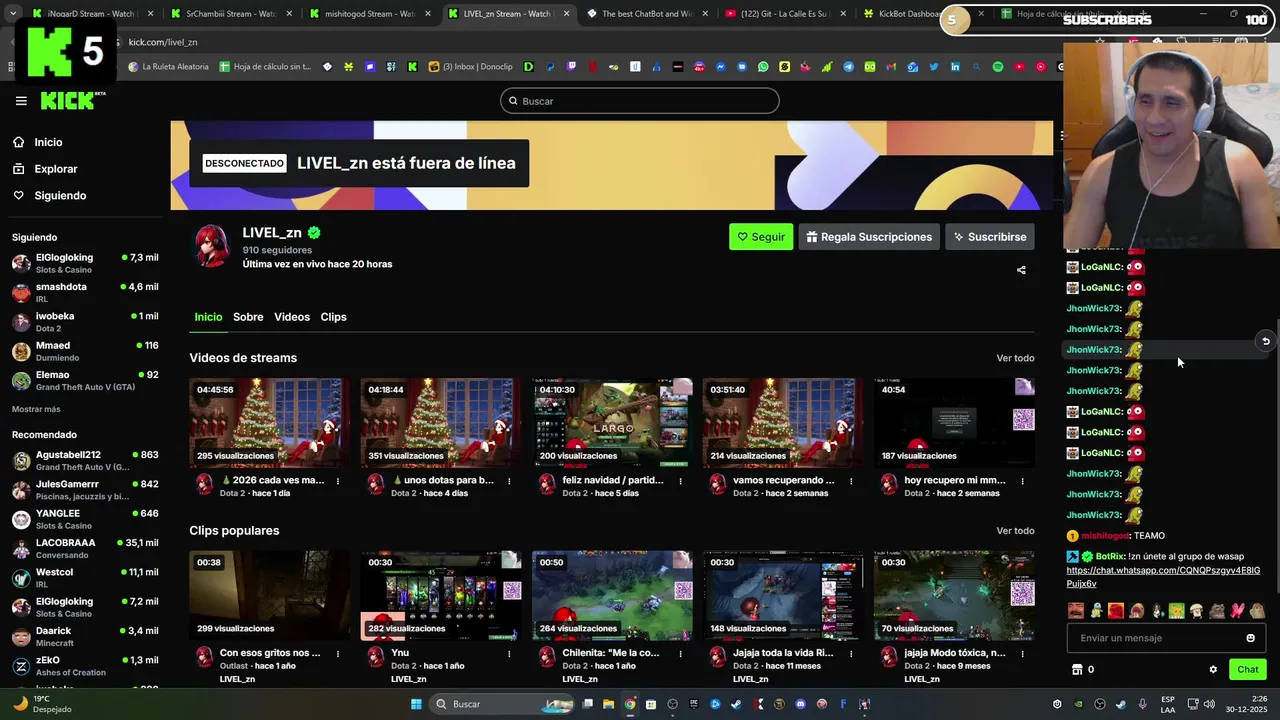Click the Kick search field 'Buscar'

(x=640, y=101)
